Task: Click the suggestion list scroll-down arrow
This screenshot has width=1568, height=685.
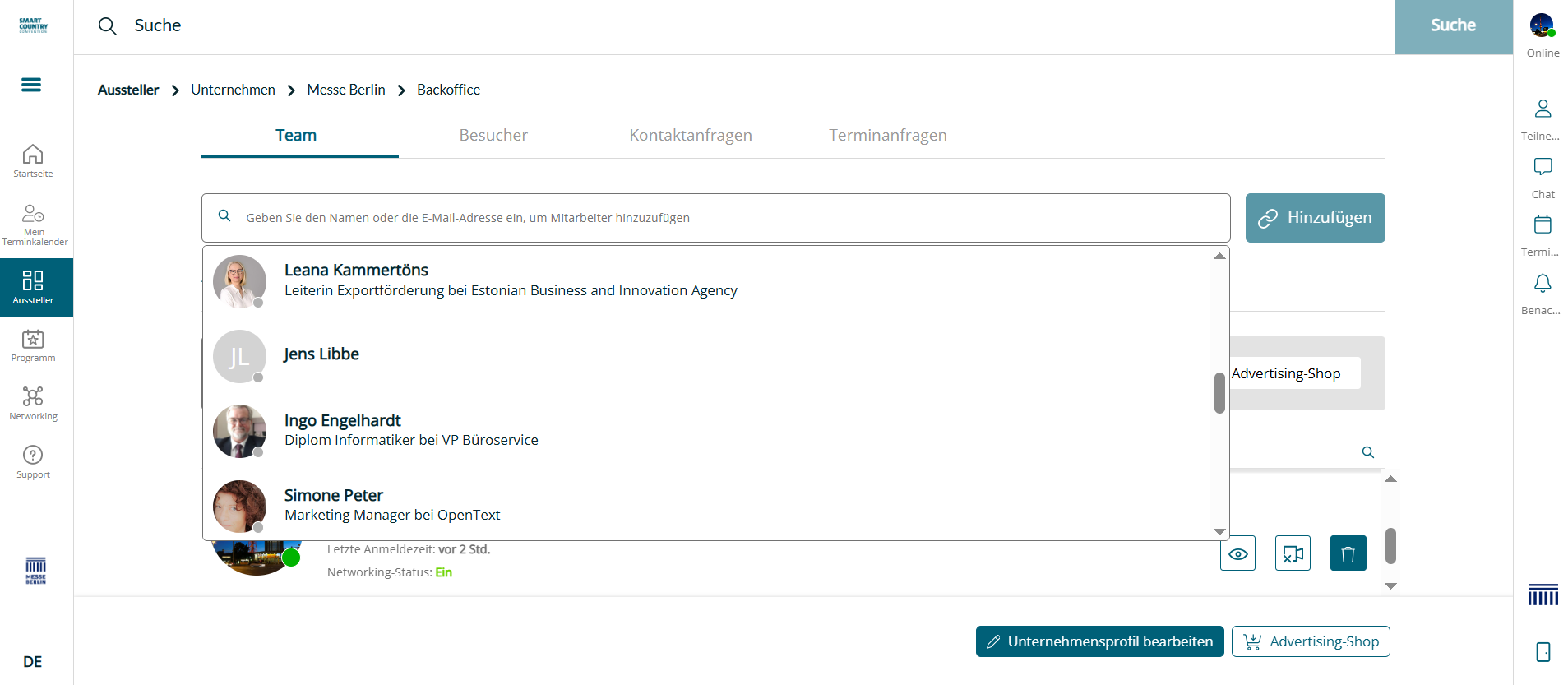Action: click(x=1219, y=532)
